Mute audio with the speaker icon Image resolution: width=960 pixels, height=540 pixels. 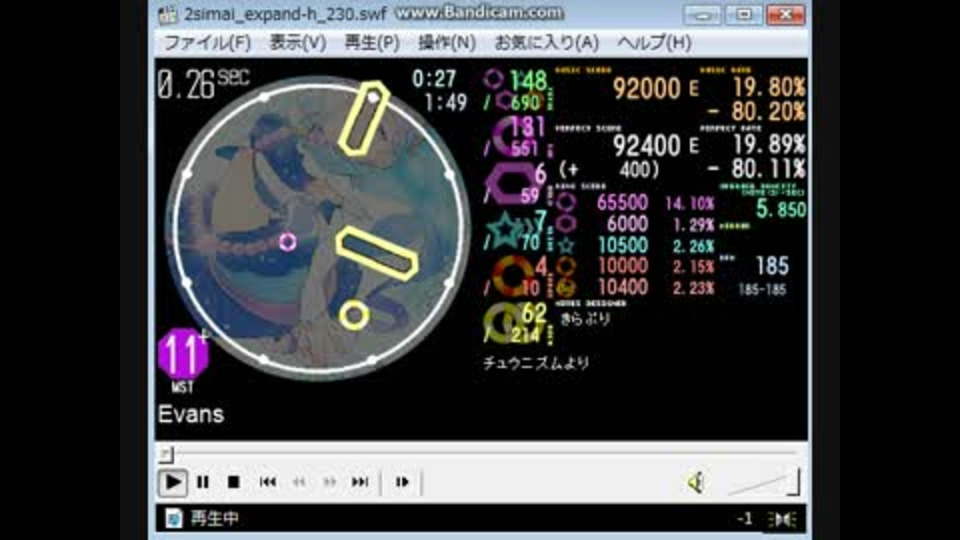(696, 483)
